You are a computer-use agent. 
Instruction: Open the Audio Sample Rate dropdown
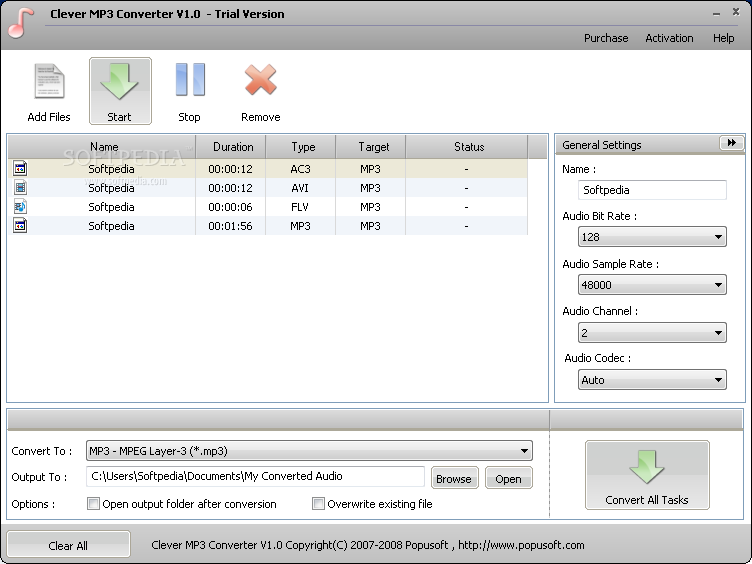[652, 285]
